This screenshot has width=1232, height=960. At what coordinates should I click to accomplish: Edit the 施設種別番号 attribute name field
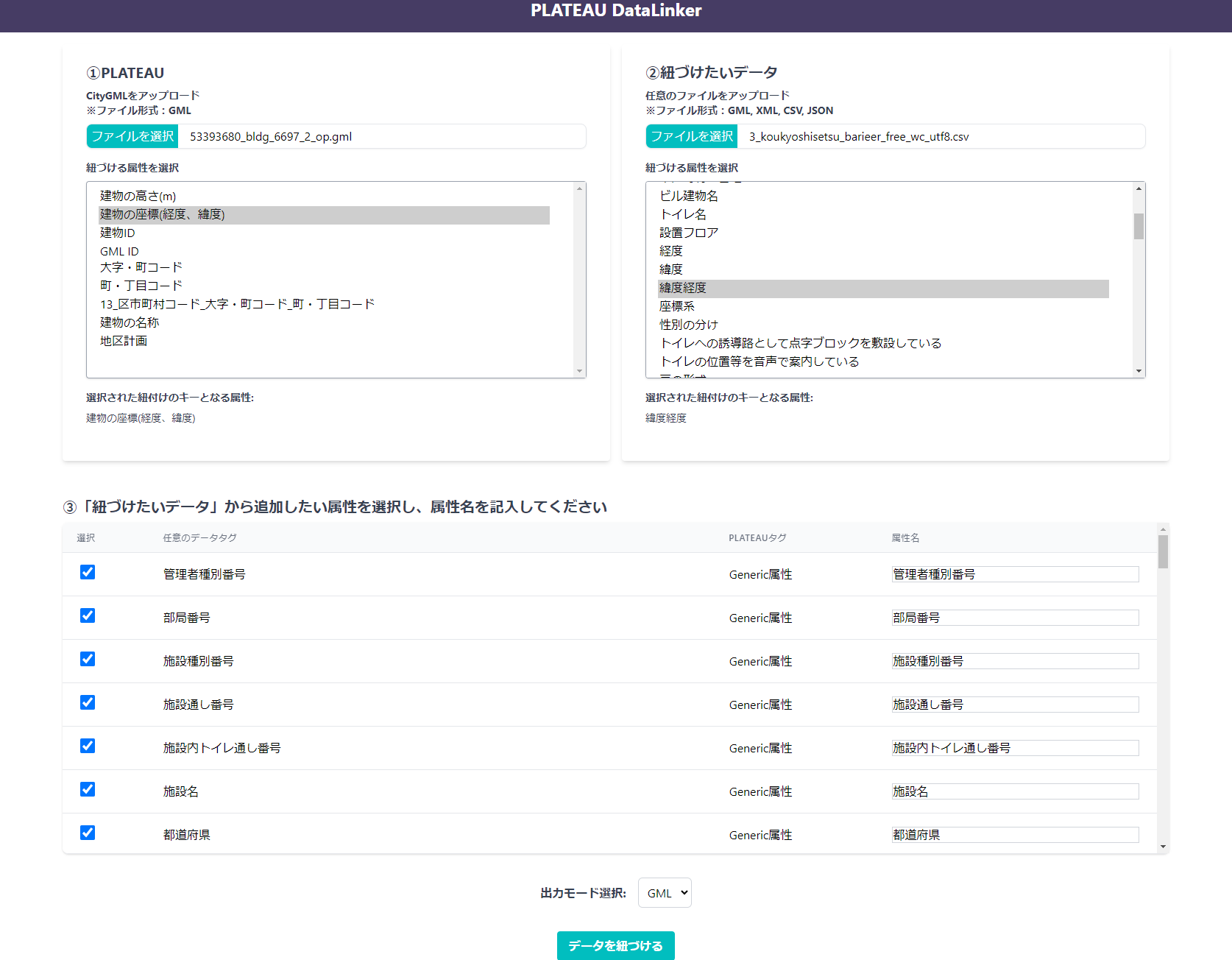(1015, 661)
